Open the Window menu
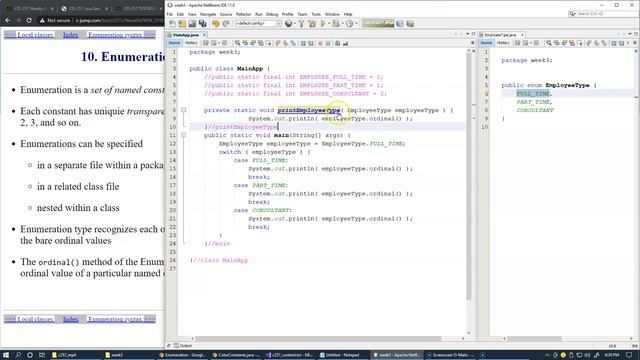The width and height of the screenshot is (640, 360). point(332,14)
